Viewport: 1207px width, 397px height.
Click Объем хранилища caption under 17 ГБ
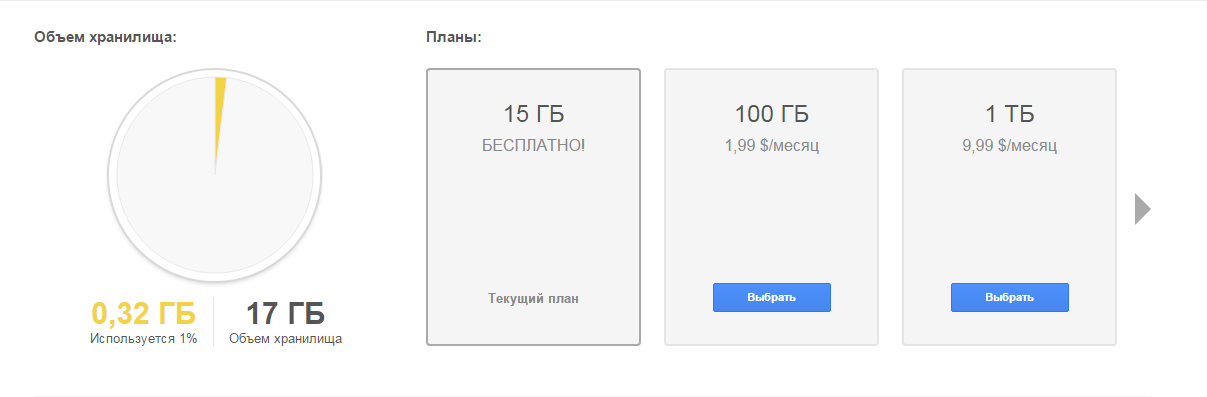286,339
